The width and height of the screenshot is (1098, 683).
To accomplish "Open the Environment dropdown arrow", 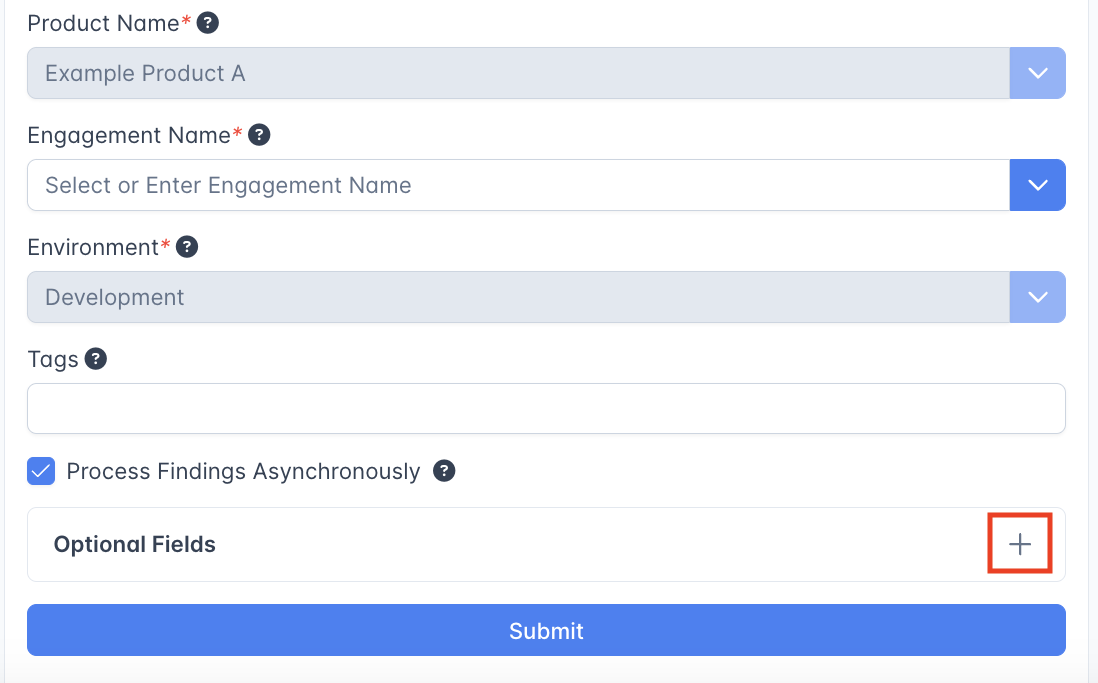I will point(1037,297).
